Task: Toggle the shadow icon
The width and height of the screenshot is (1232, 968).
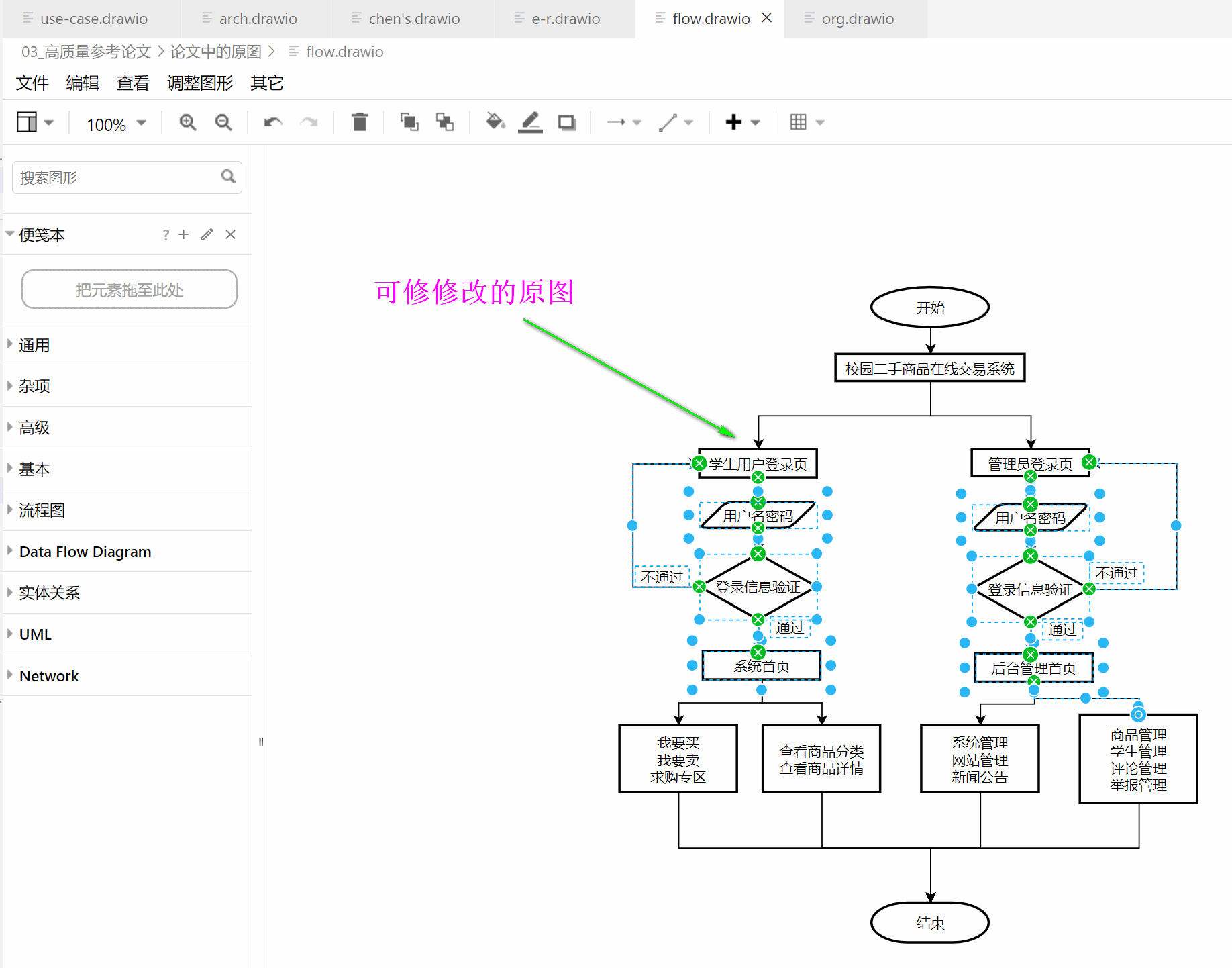Action: point(567,122)
